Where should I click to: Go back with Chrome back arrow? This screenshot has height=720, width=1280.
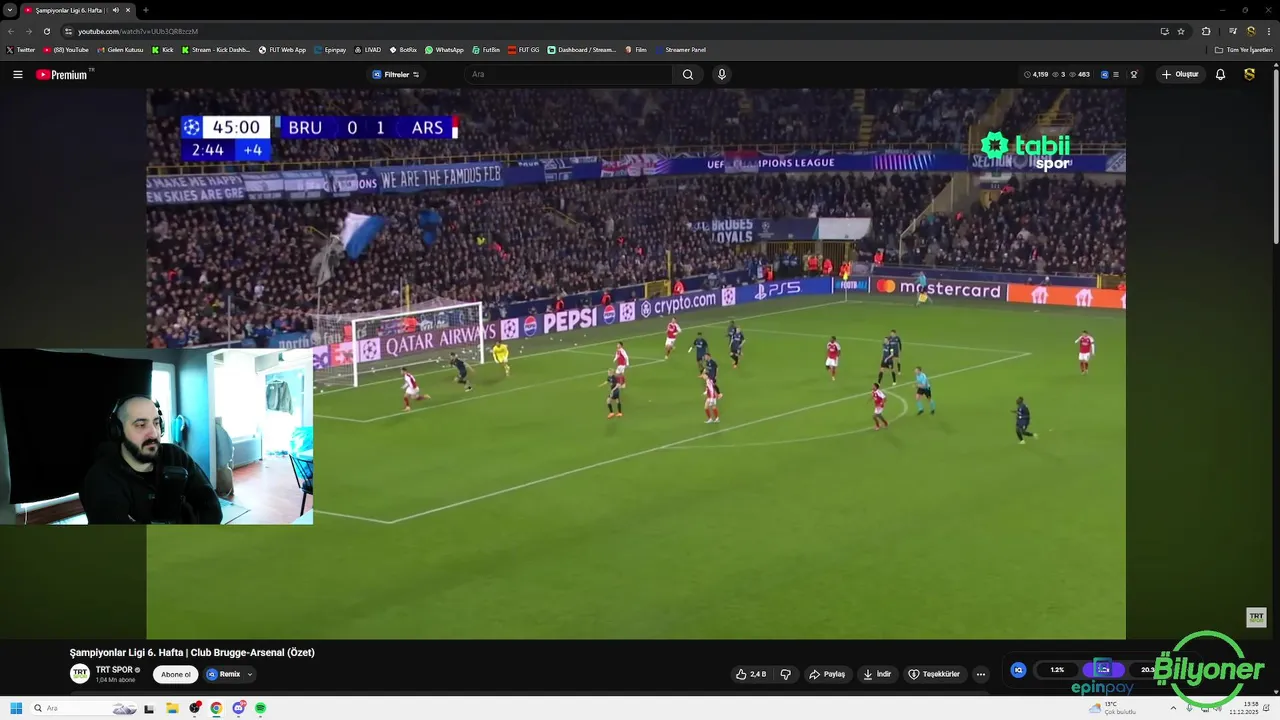pos(11,31)
